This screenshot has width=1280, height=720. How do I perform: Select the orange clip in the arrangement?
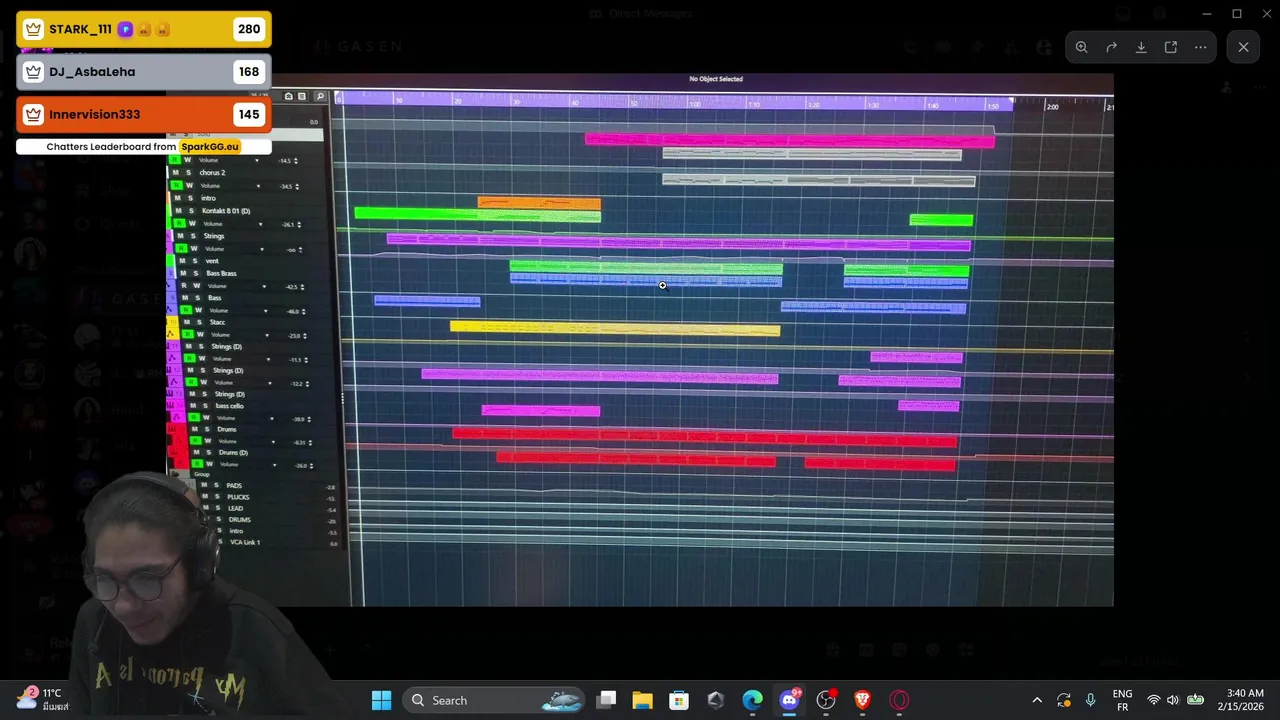pos(539,203)
